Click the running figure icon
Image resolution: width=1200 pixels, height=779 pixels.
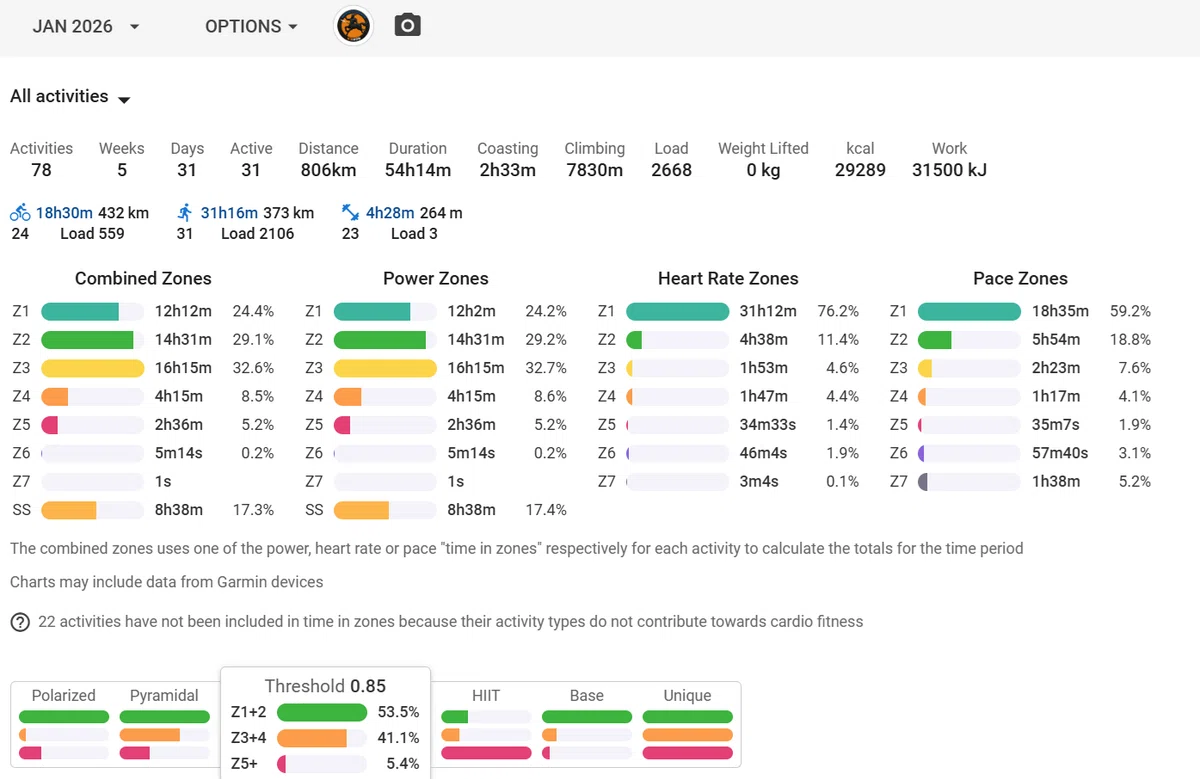[185, 212]
